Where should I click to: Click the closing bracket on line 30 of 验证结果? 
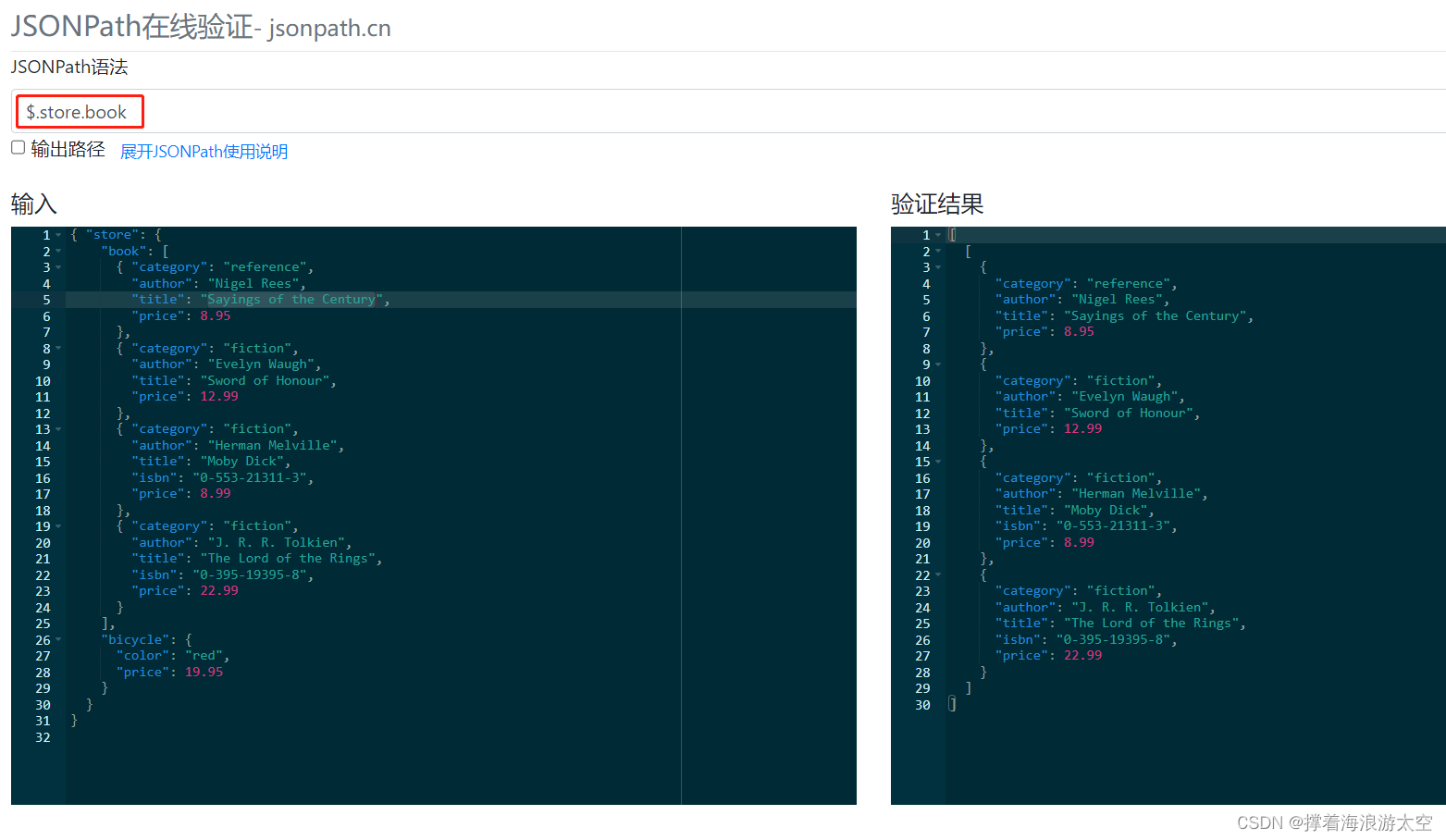pos(953,705)
